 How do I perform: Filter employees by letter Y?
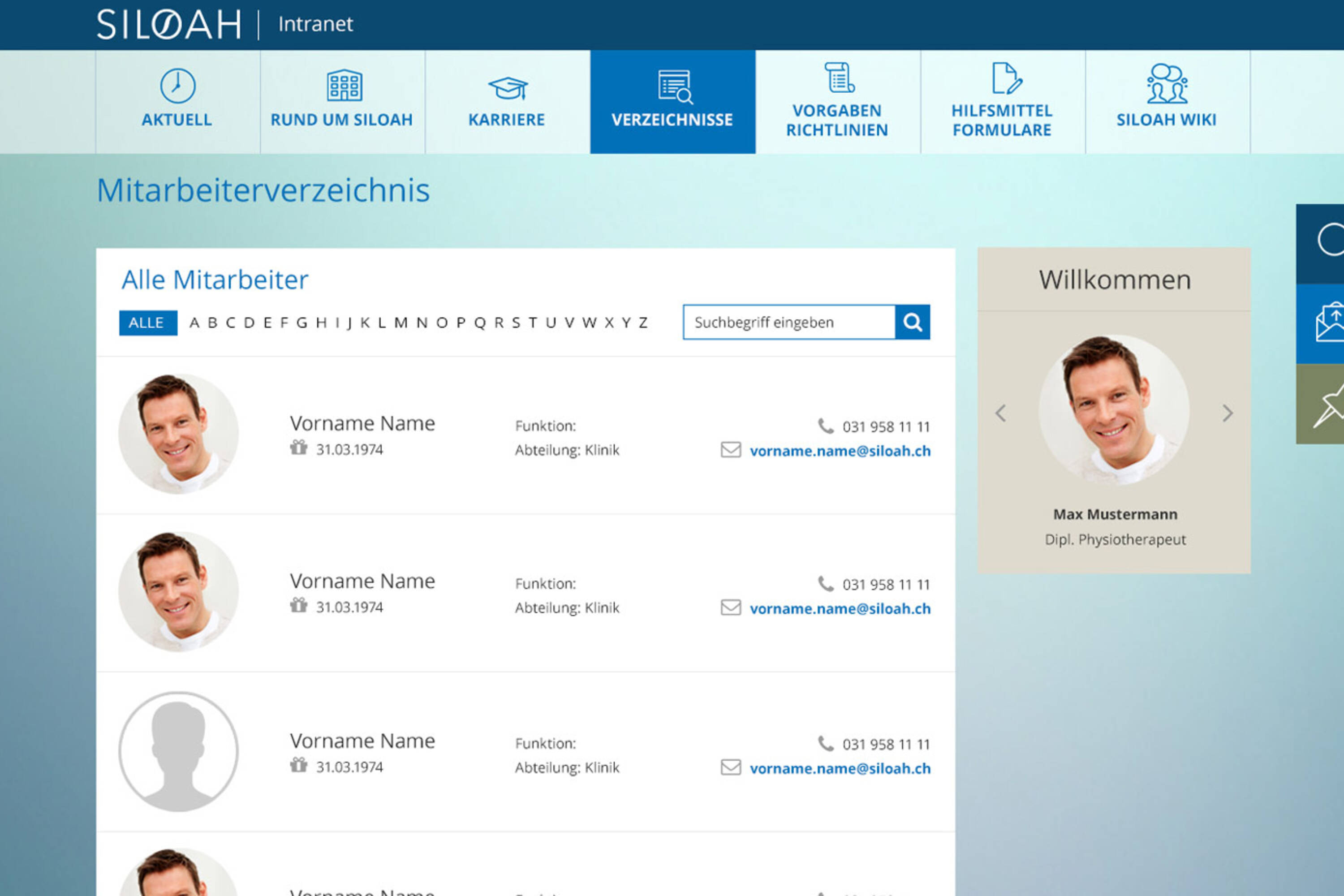[626, 323]
